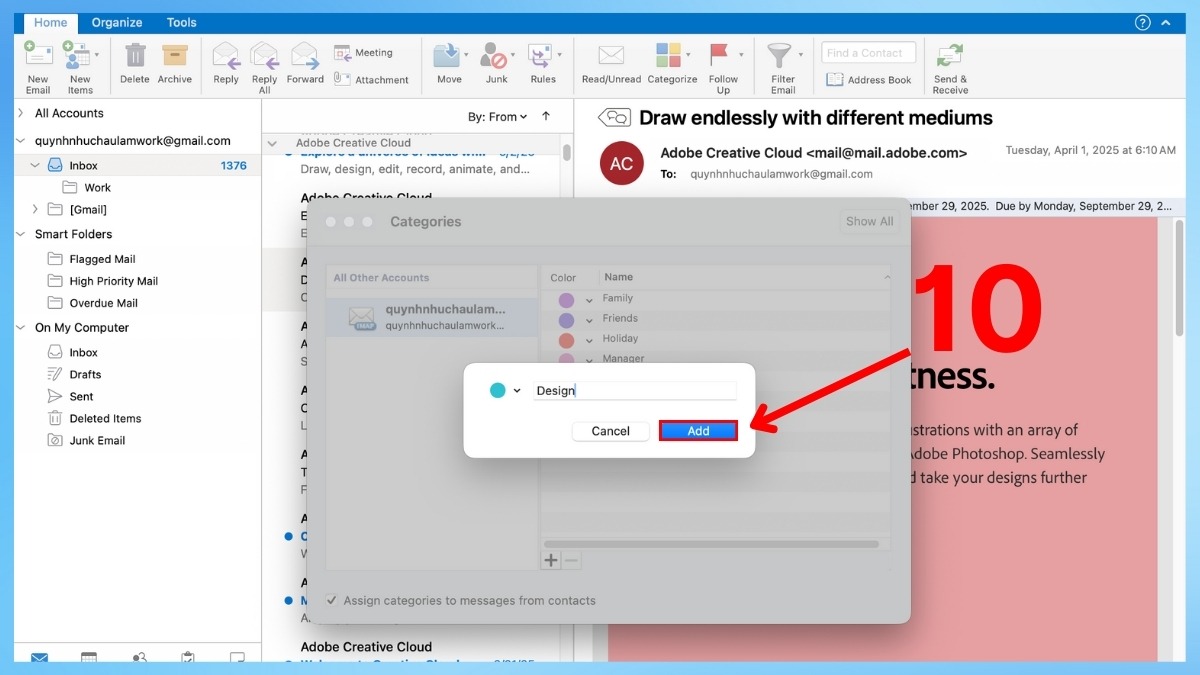Click the Forward email icon
1200x675 pixels.
tap(305, 58)
